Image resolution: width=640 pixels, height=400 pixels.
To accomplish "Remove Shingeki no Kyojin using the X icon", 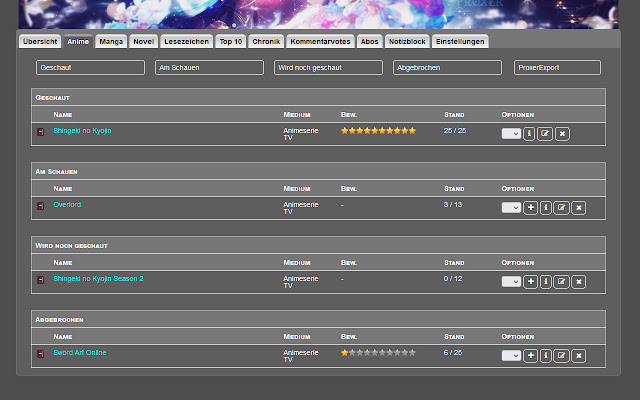I will pyautogui.click(x=562, y=134).
